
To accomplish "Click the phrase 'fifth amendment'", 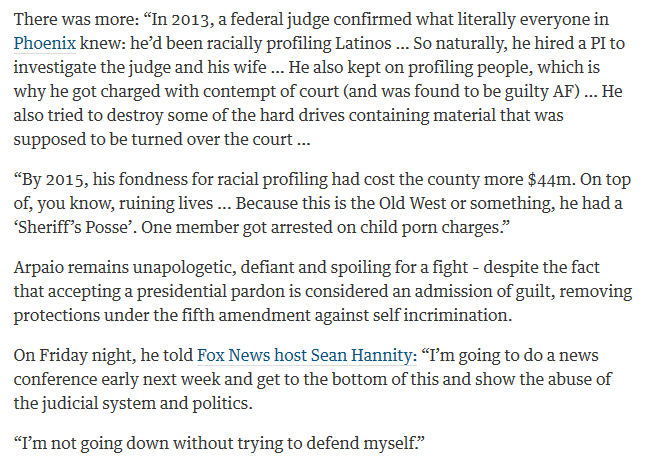I will click(246, 316).
